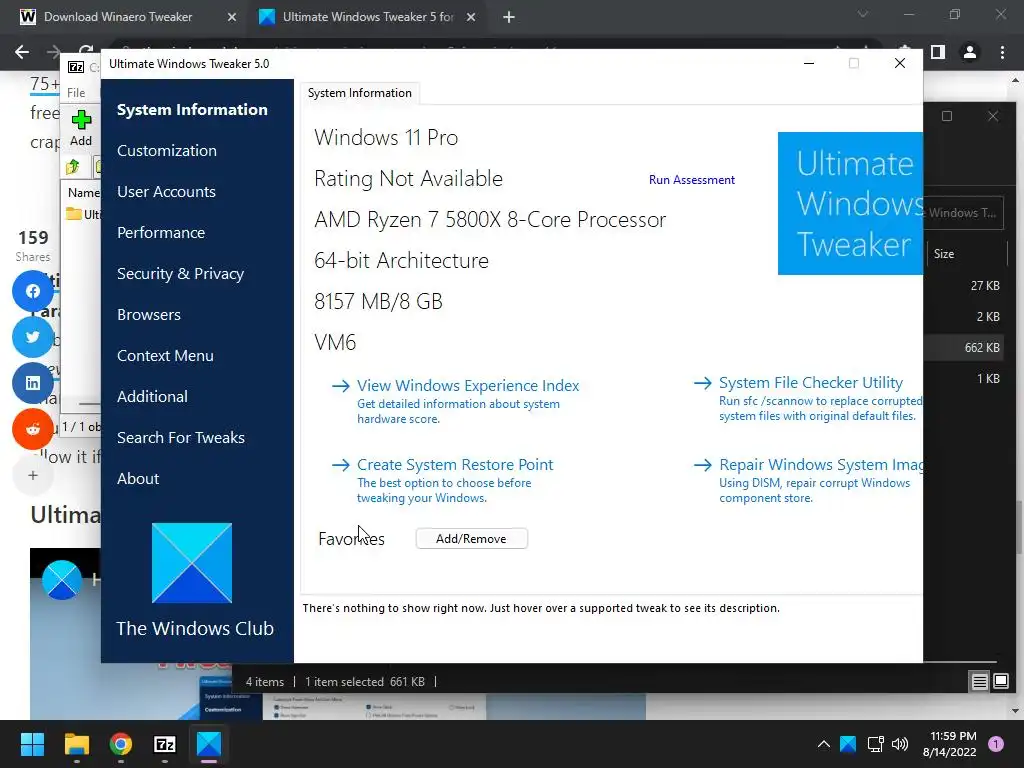Open Chrome from the taskbar
This screenshot has width=1024, height=768.
point(121,744)
